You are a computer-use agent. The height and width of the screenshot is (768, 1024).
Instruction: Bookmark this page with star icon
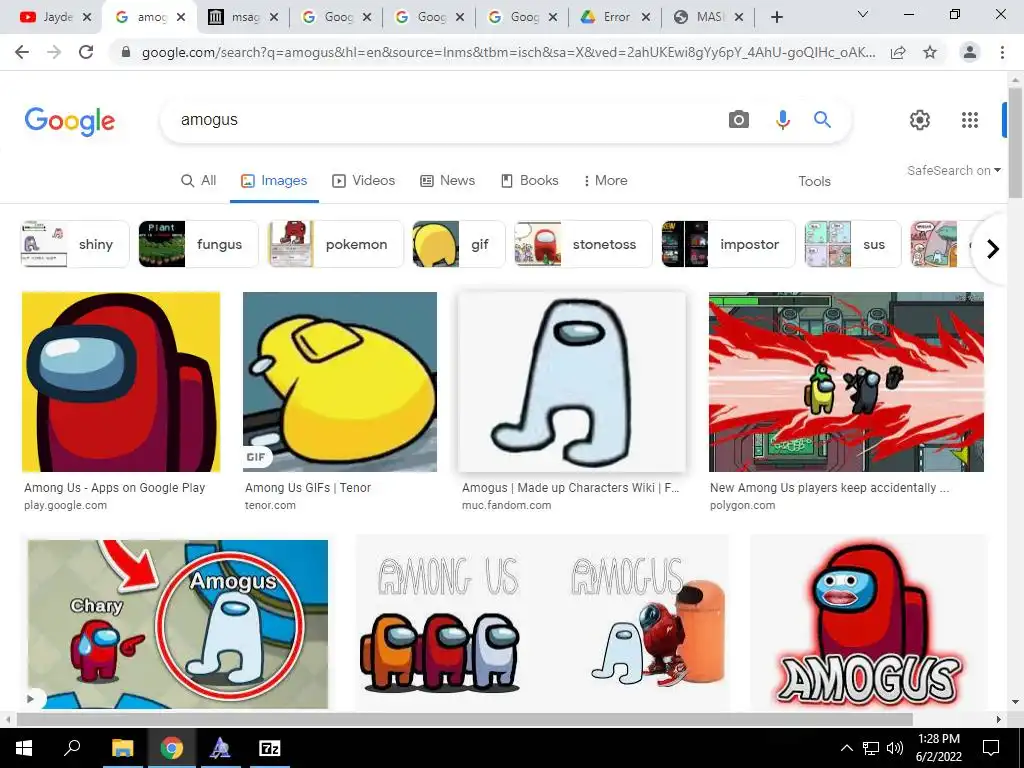tap(930, 52)
